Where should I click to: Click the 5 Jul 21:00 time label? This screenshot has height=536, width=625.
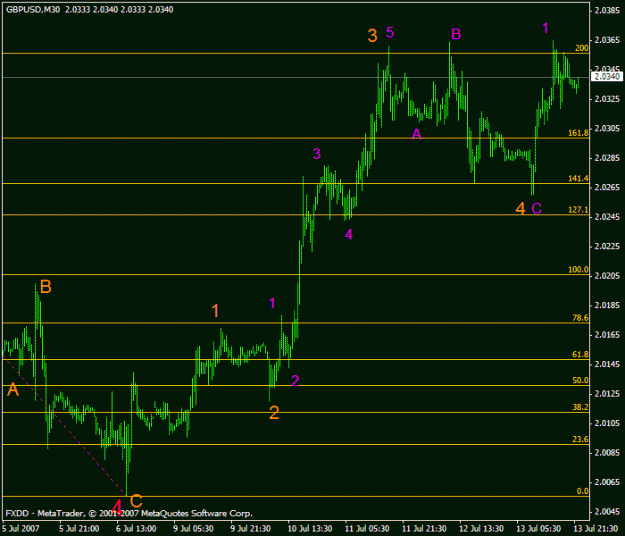pos(79,529)
